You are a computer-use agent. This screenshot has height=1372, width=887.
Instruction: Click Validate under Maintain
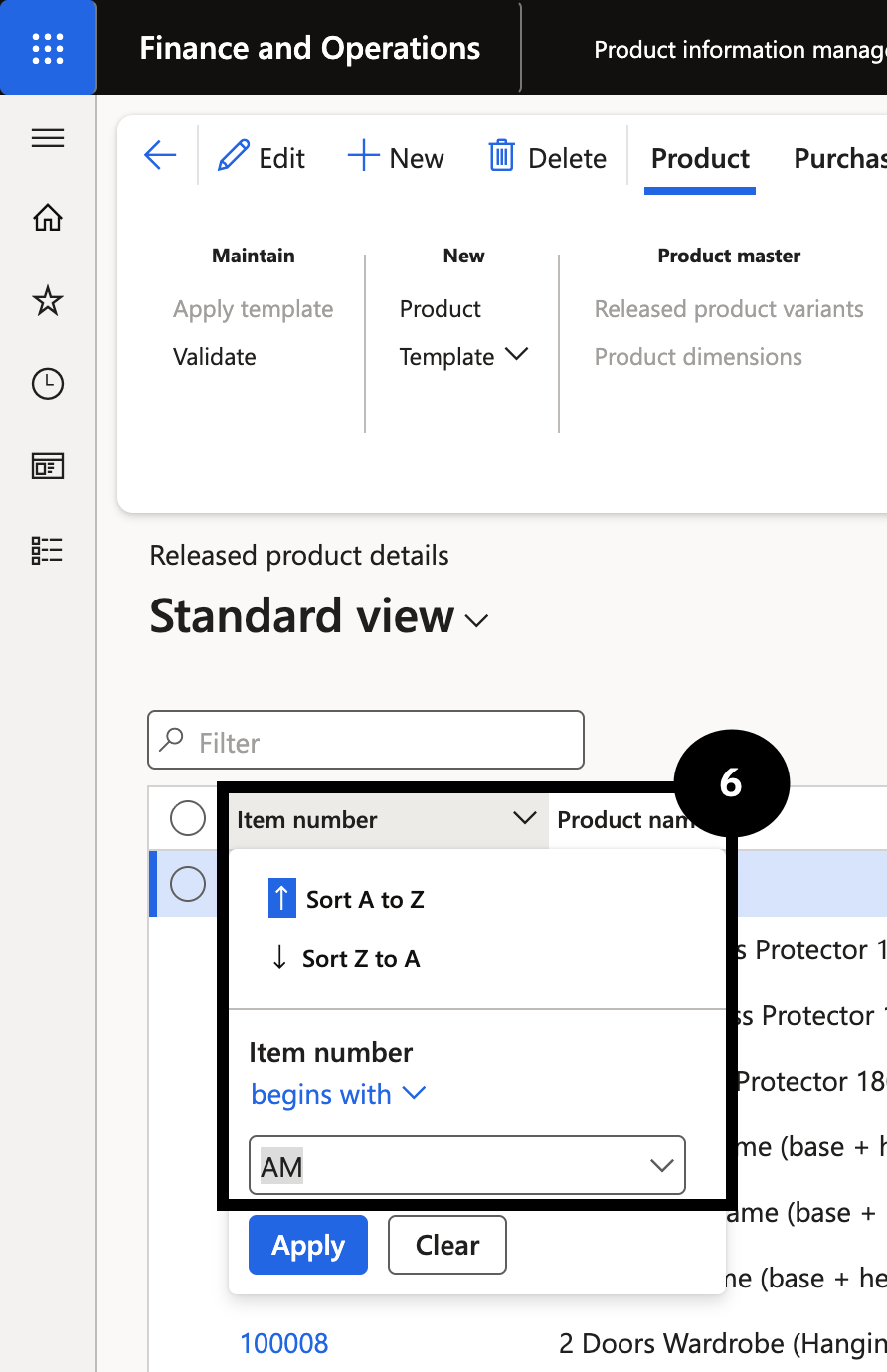pos(215,356)
